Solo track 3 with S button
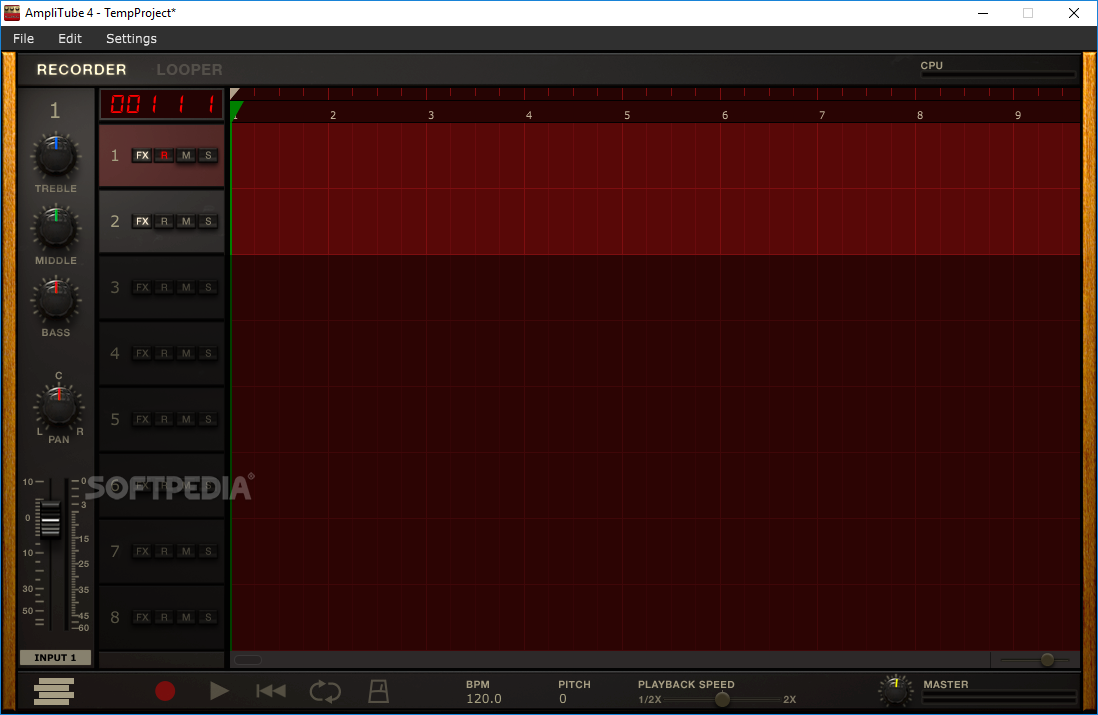The width and height of the screenshot is (1098, 715). (208, 287)
